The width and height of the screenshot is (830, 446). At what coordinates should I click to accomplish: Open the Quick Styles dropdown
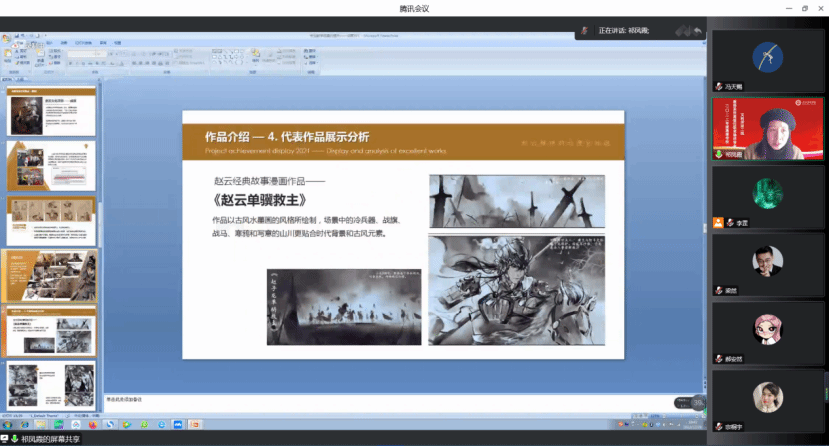pyautogui.click(x=269, y=57)
